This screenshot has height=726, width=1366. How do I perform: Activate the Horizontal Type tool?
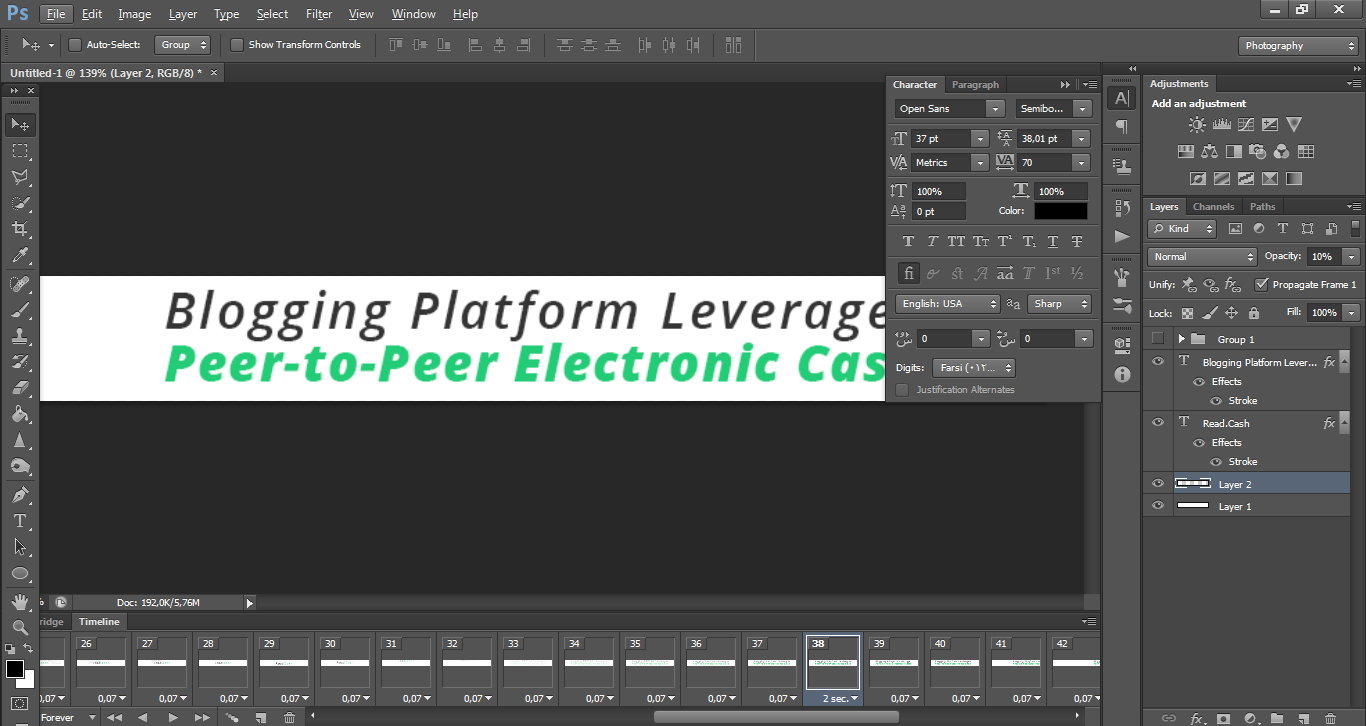tap(20, 521)
